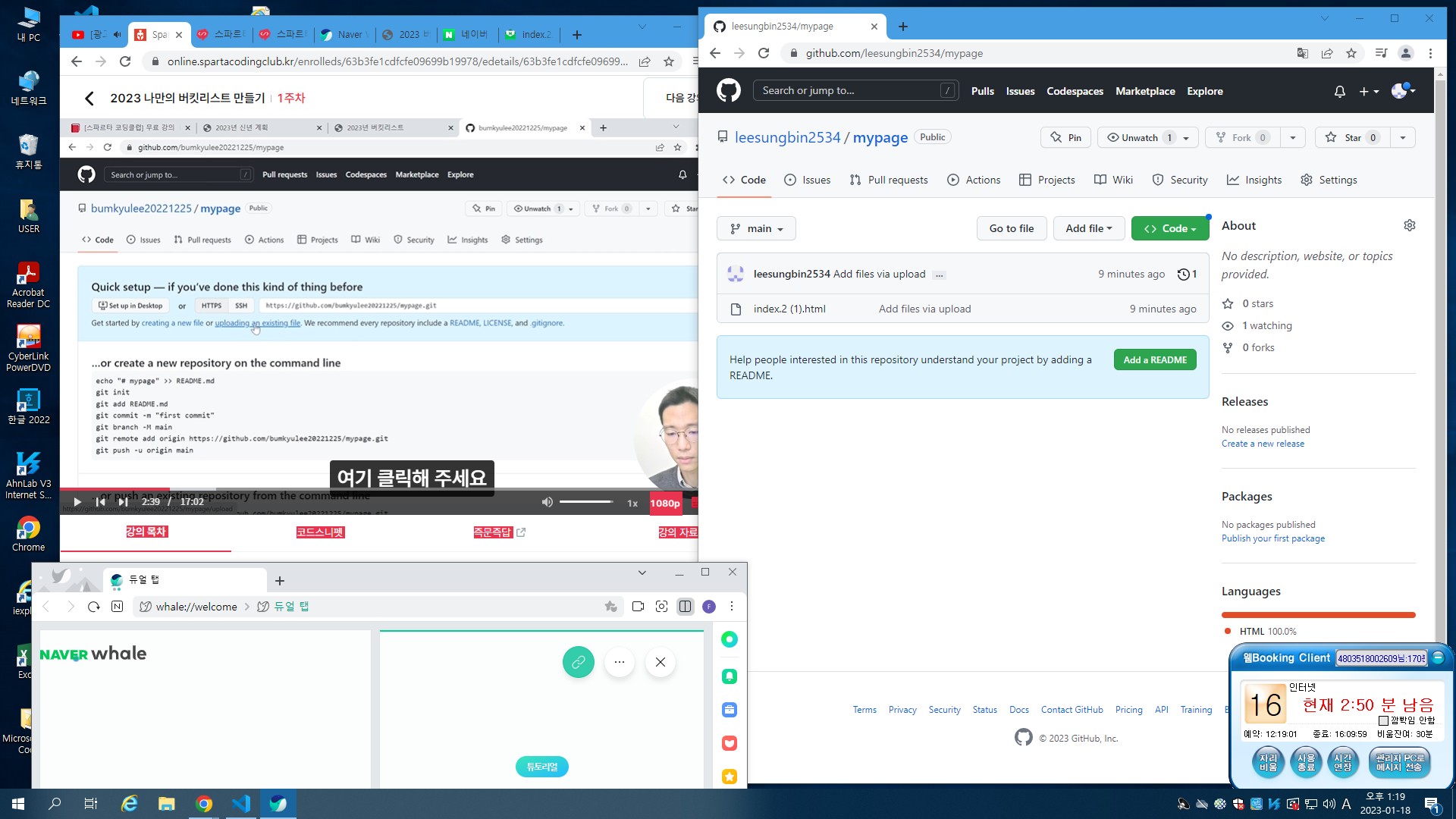Viewport: 1456px width, 819px height.
Task: Click the GitHub logo in right window
Action: (x=728, y=91)
